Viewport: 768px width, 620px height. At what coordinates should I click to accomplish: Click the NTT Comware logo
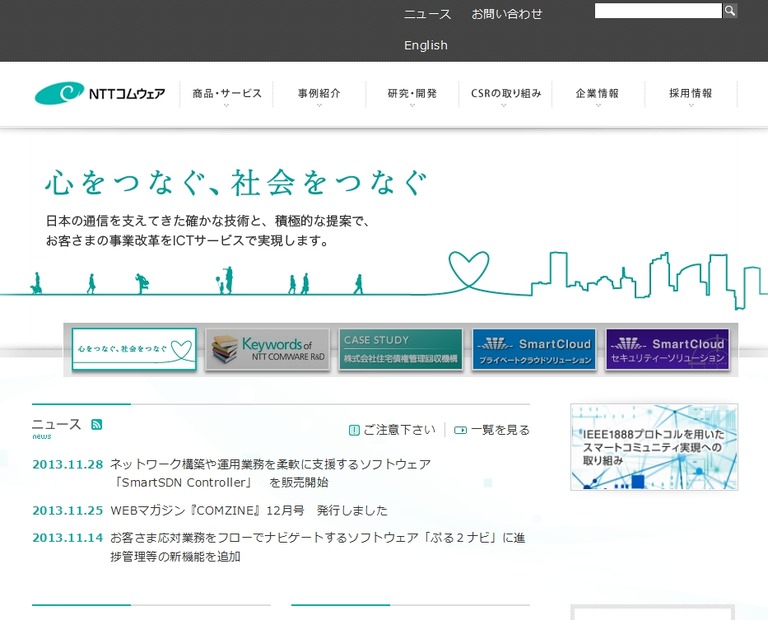coord(100,93)
